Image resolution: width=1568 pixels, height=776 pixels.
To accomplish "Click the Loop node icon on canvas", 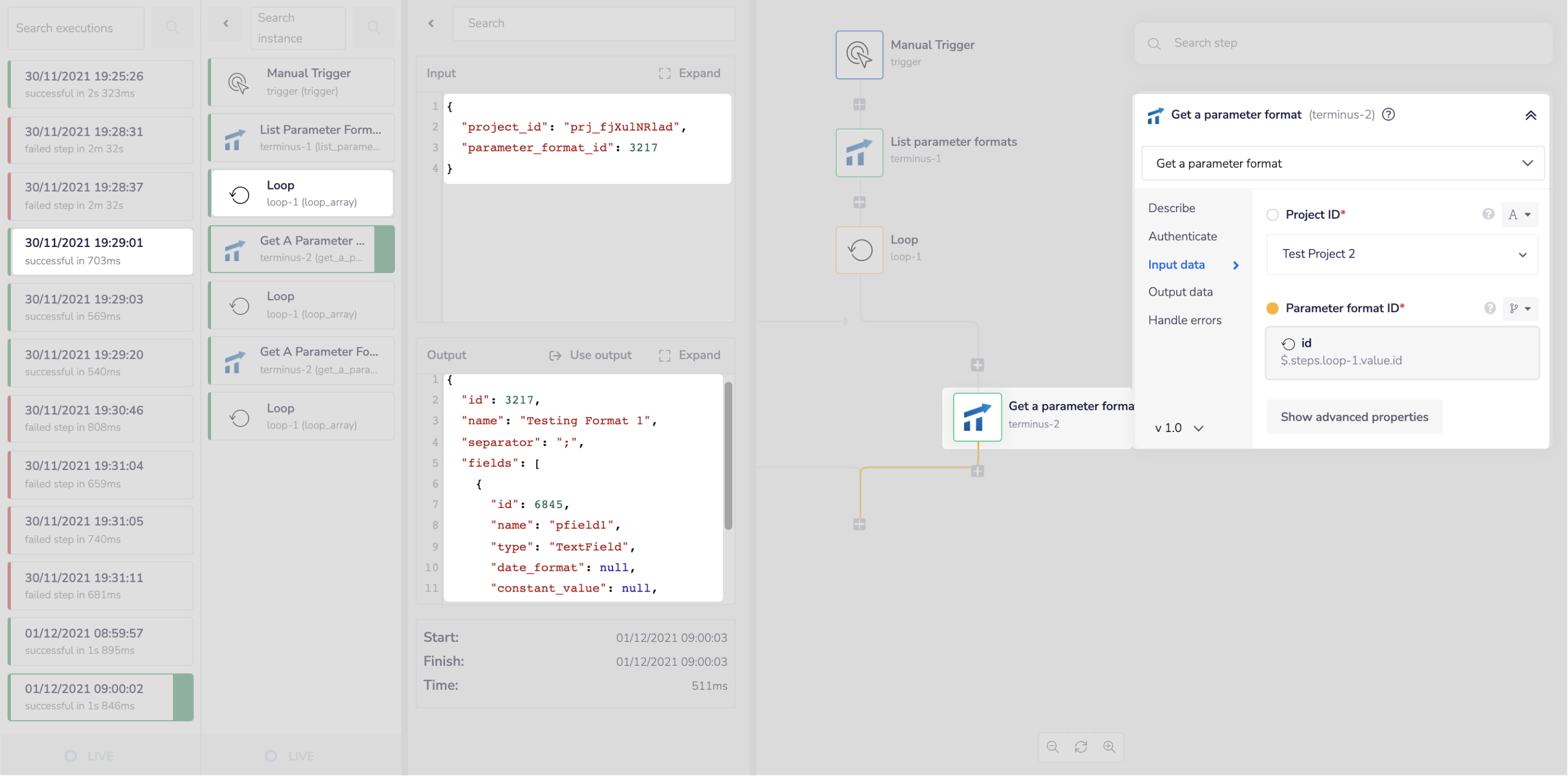I will coord(859,250).
